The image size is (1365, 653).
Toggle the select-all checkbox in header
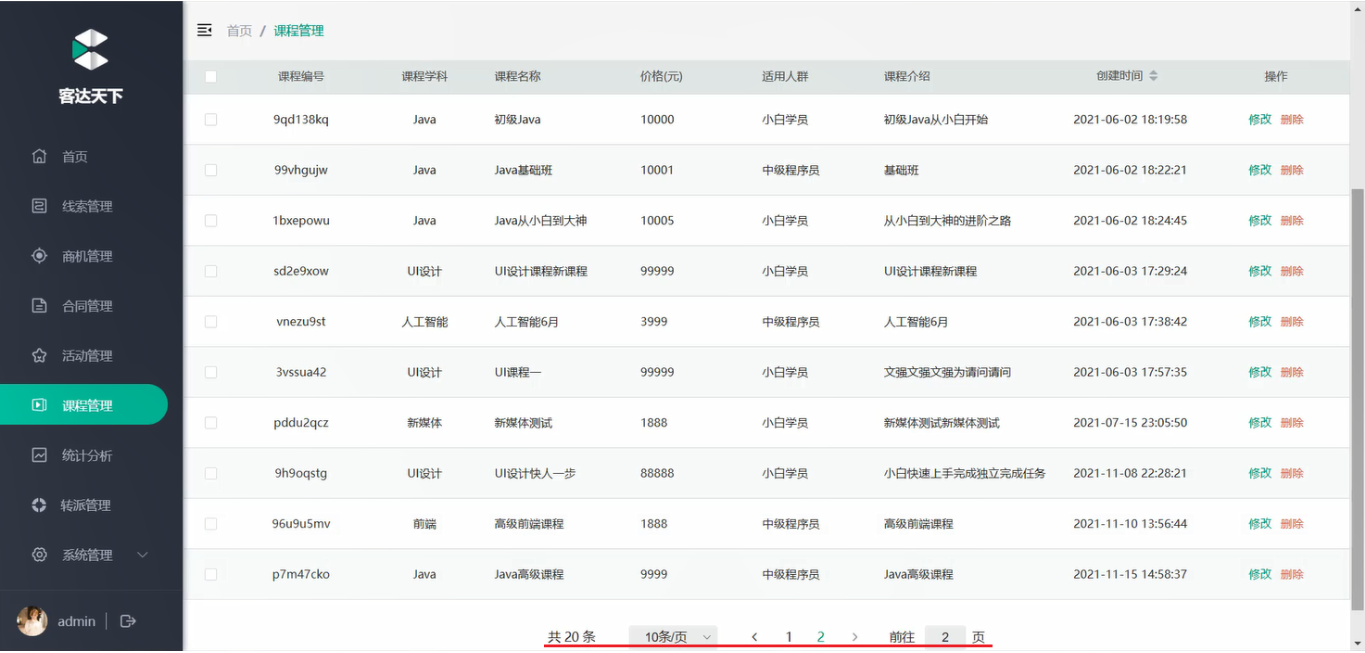[x=210, y=76]
